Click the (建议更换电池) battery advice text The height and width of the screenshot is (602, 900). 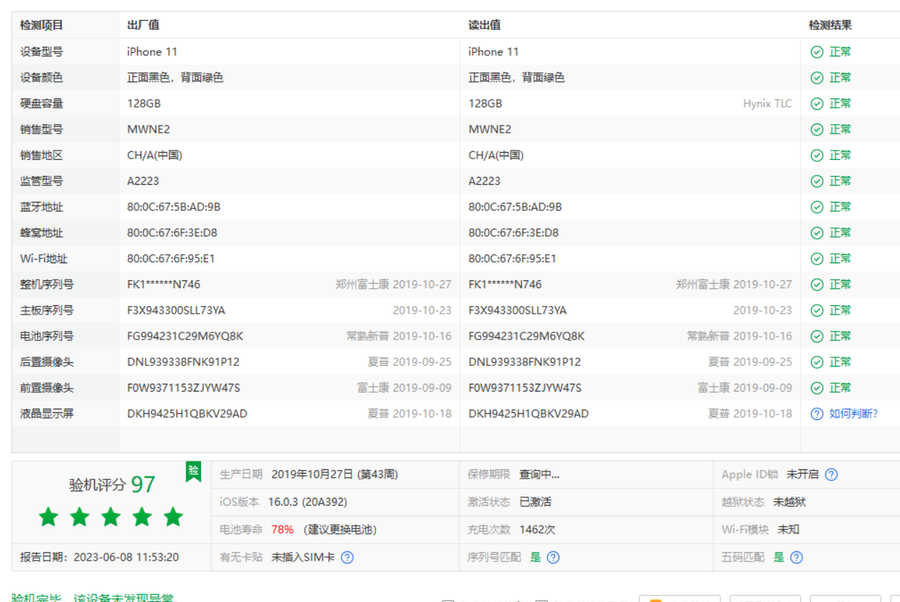point(340,530)
